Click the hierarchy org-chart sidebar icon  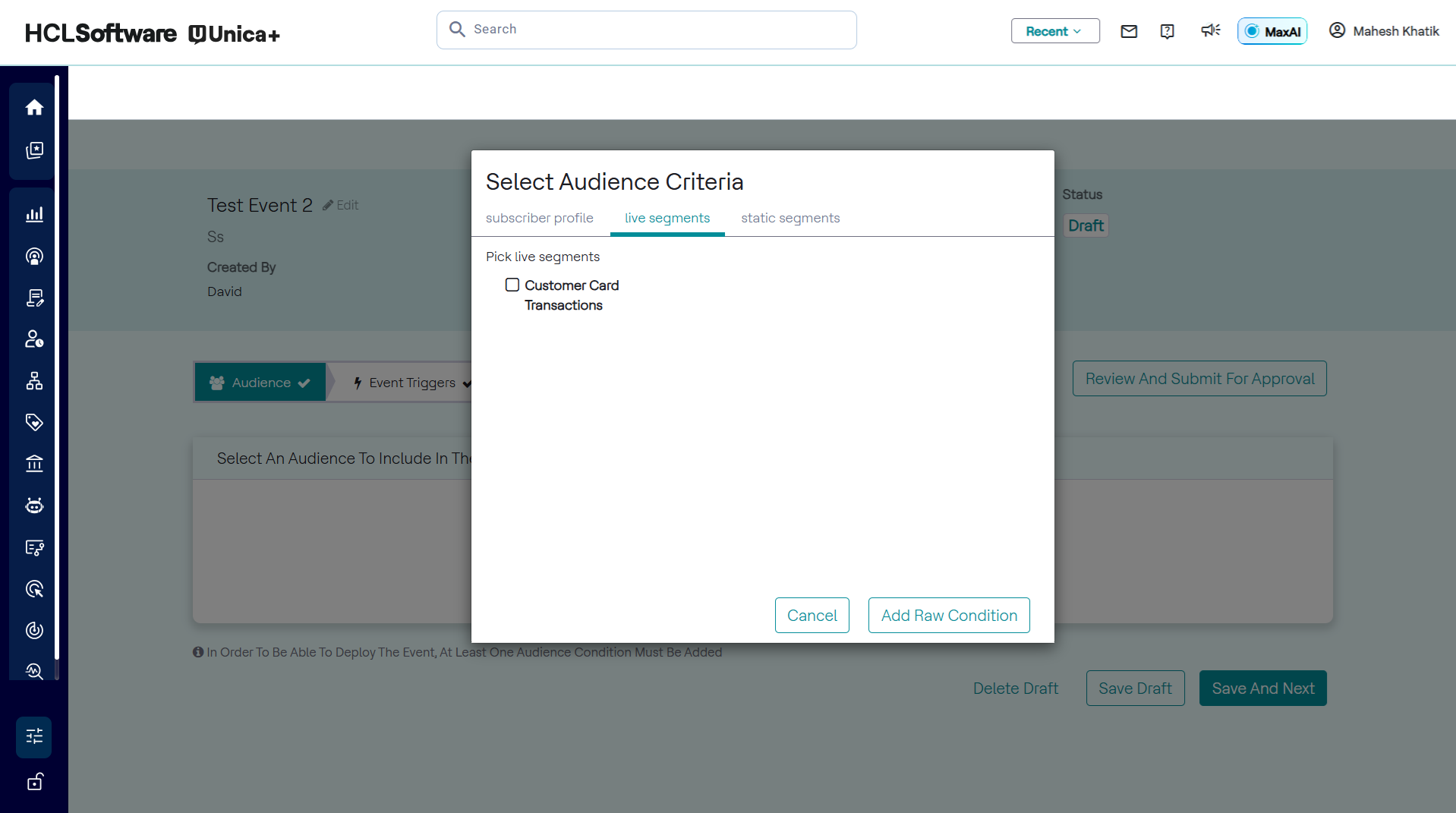(x=34, y=381)
